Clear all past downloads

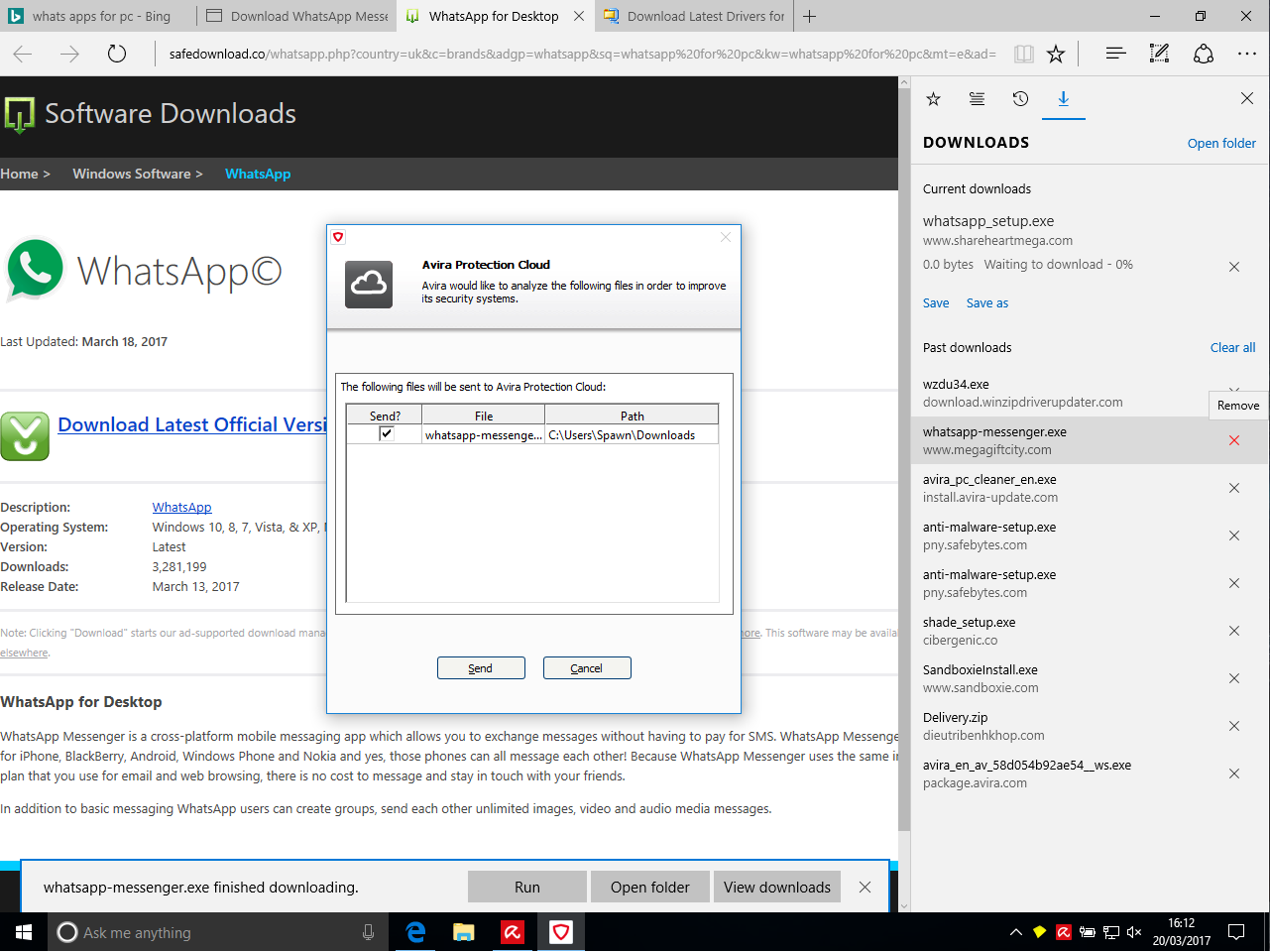(1232, 348)
